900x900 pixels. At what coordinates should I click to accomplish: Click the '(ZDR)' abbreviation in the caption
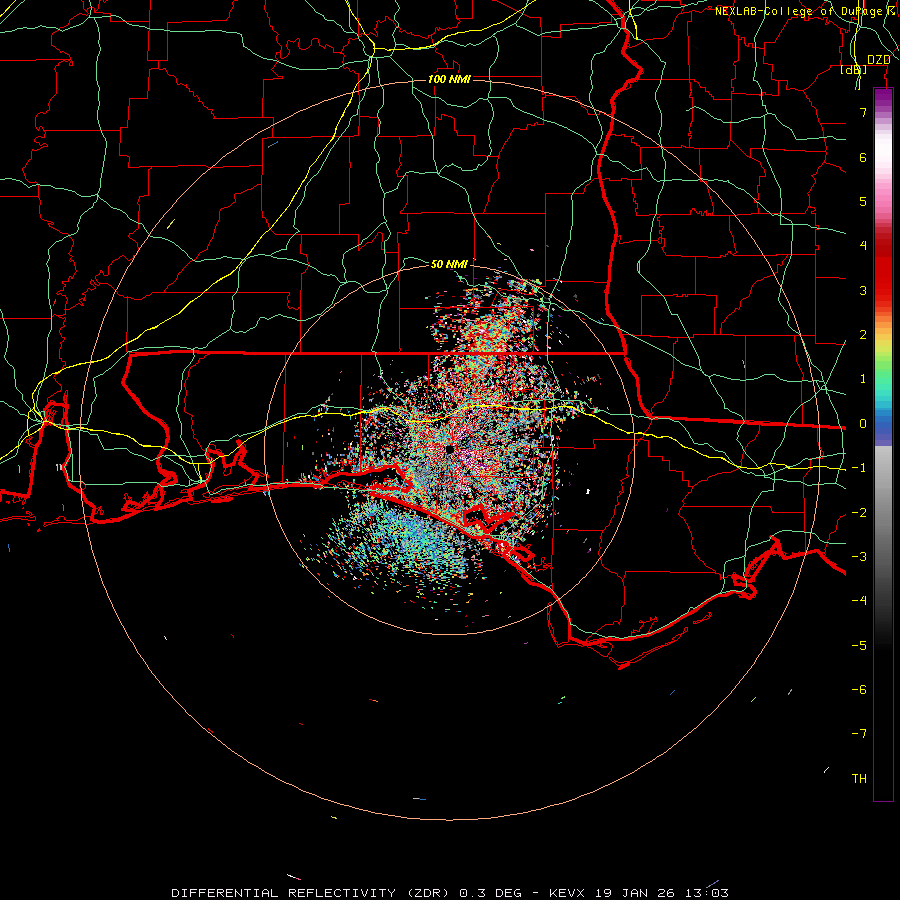click(x=430, y=893)
